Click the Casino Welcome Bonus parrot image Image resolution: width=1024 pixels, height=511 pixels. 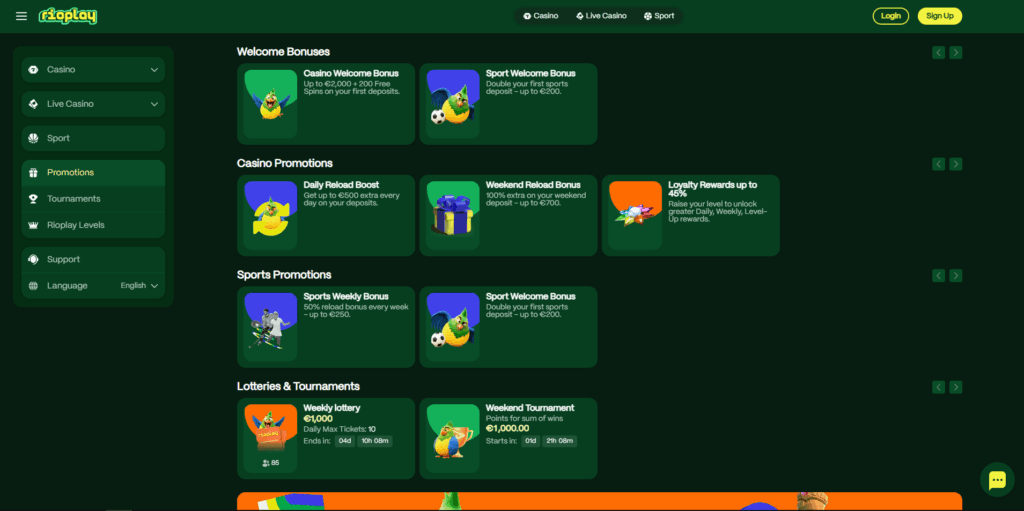[x=270, y=104]
